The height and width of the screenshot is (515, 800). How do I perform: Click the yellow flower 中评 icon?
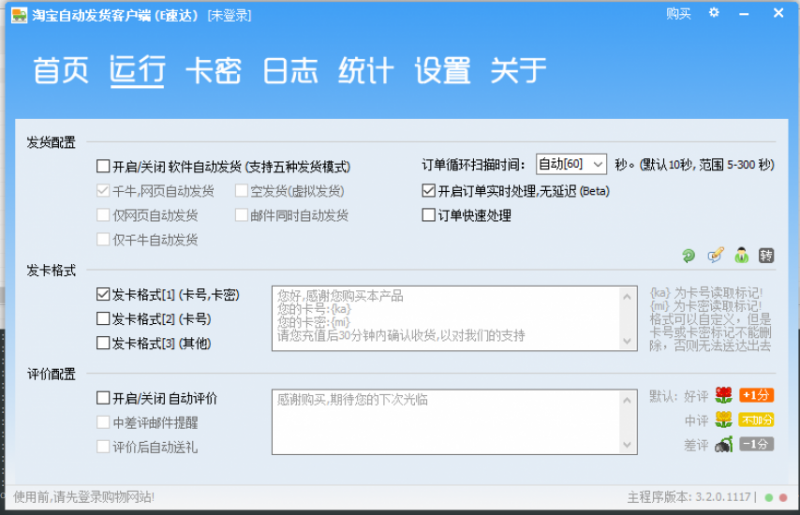coord(723,420)
